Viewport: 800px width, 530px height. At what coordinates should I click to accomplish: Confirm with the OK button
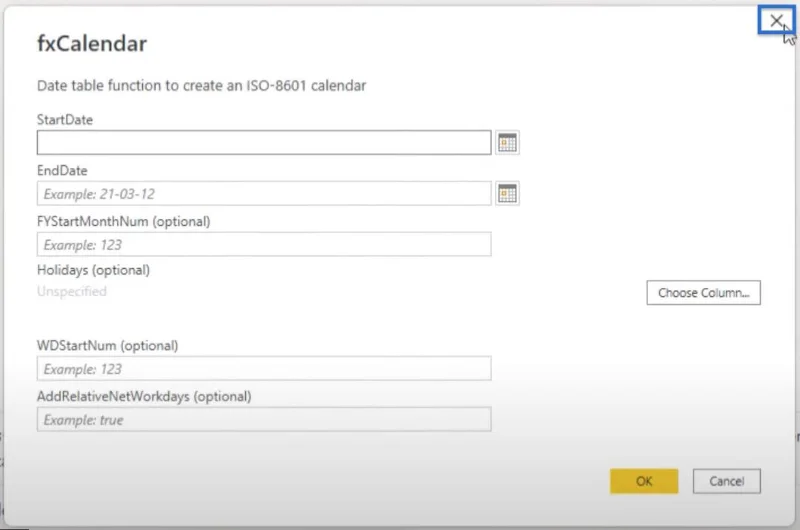point(644,481)
